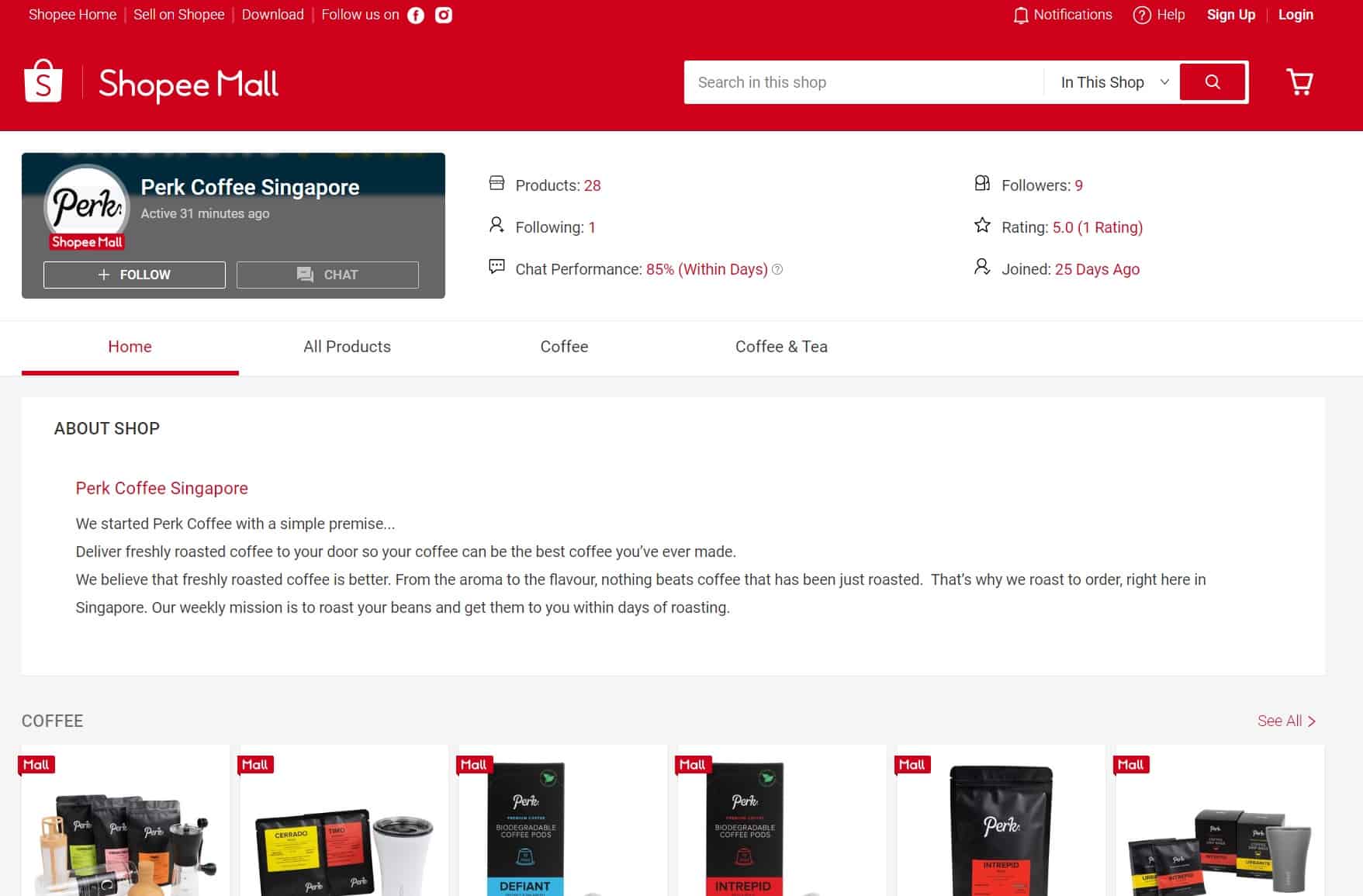Open the drip bags with grey cup product
This screenshot has height=896, width=1363.
tap(1219, 821)
